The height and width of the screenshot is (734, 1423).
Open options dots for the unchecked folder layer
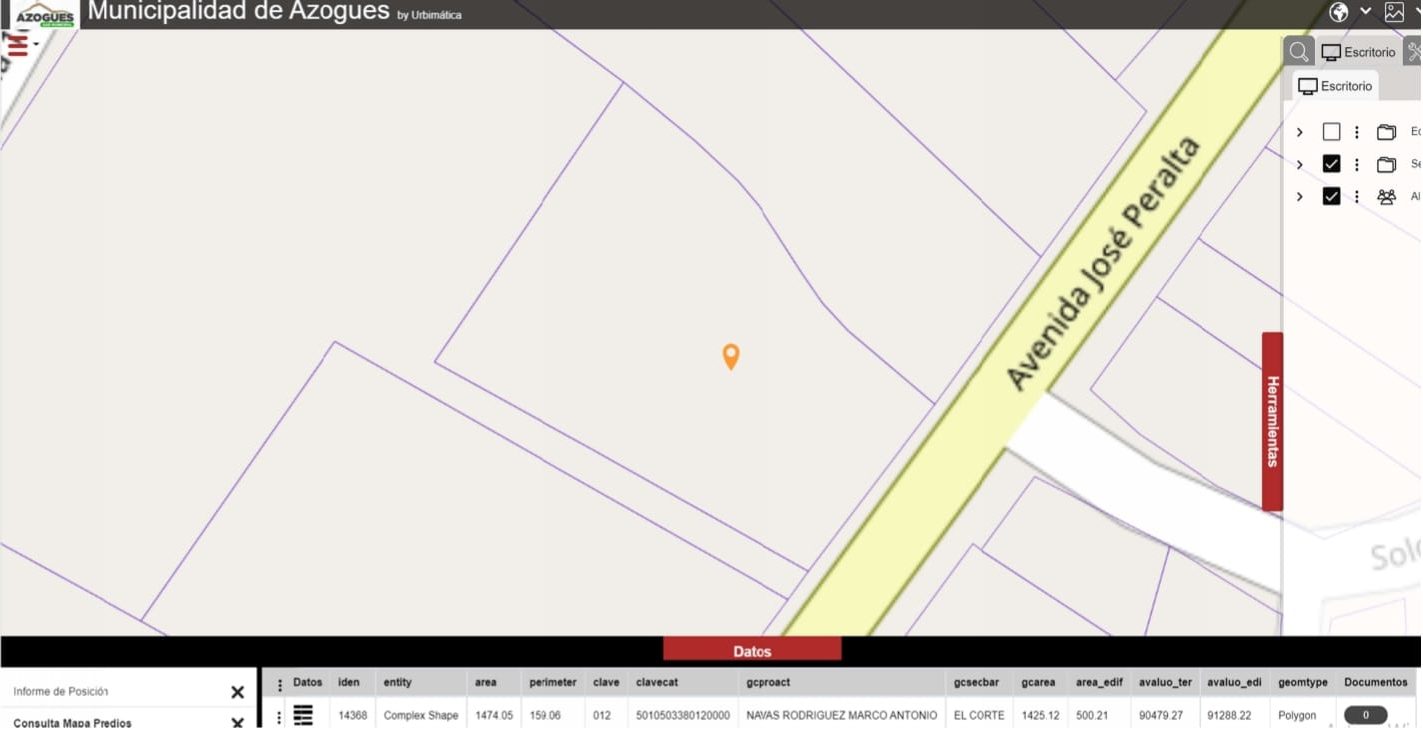pos(1357,132)
